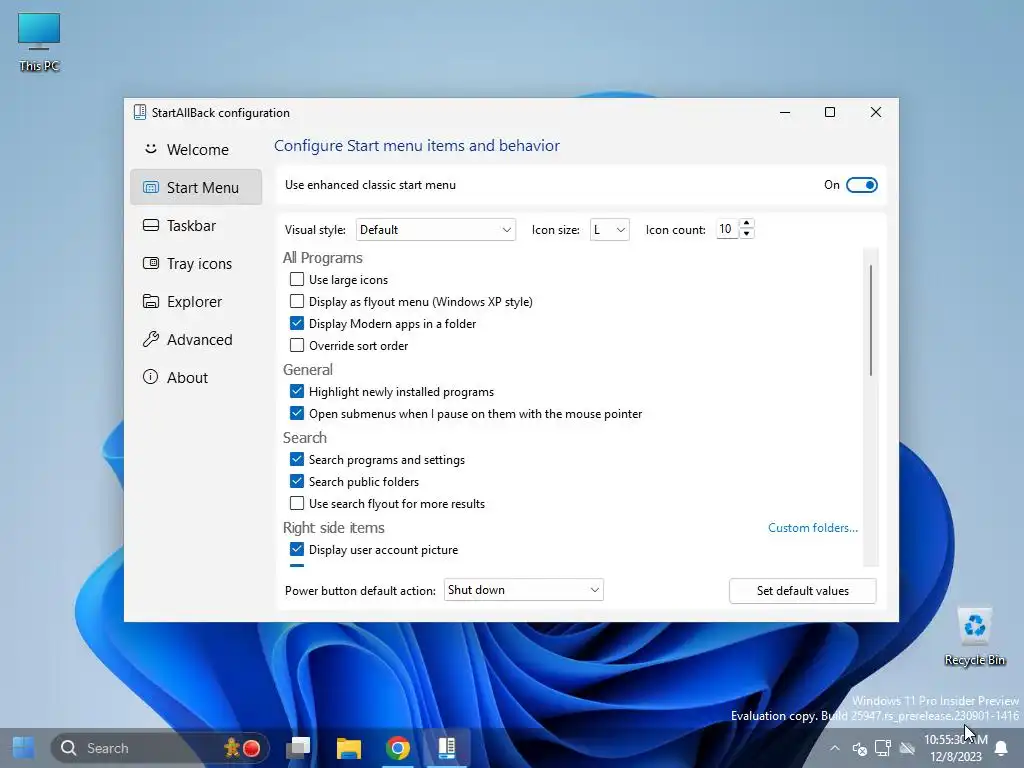Uncheck Highlight newly installed programs
Screen dimensions: 1024x768
coord(296,391)
